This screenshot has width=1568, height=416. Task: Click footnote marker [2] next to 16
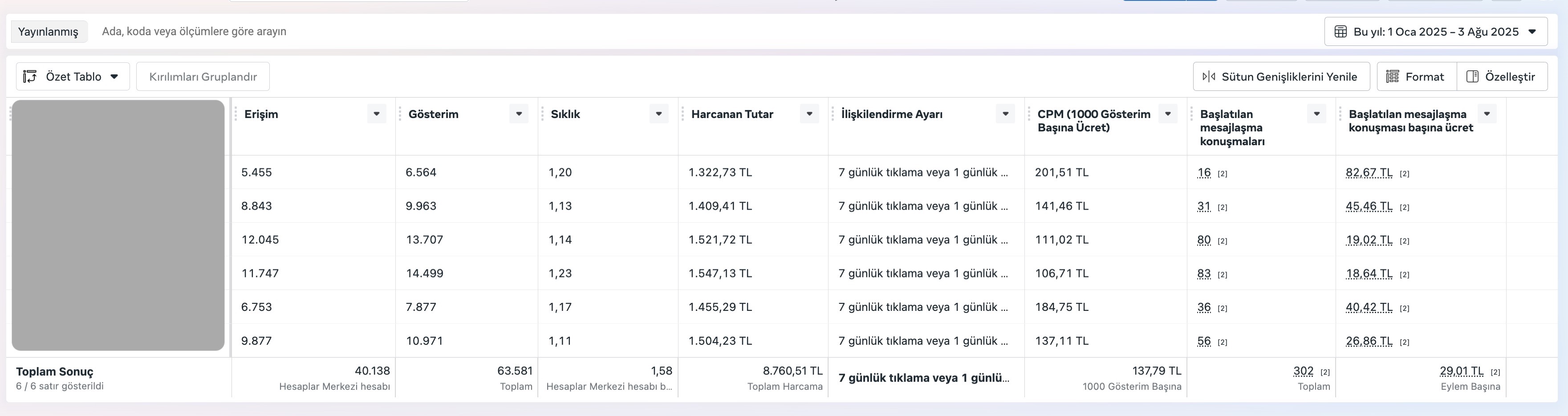point(1222,174)
